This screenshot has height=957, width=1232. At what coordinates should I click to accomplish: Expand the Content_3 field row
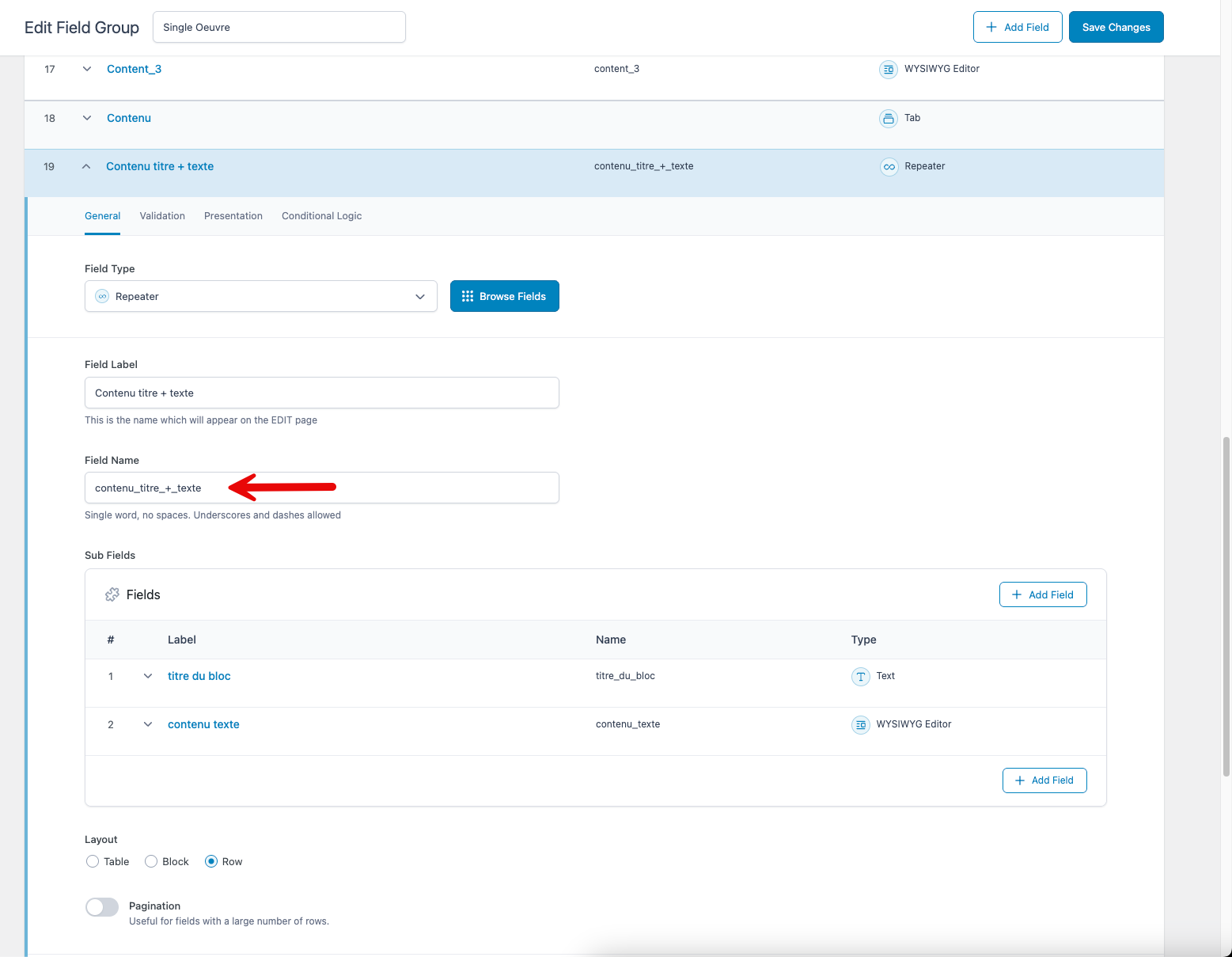(87, 69)
